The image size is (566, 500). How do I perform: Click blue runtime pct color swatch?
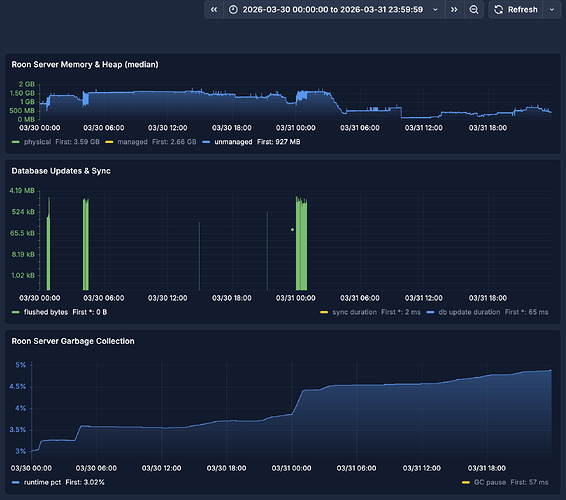tap(16, 482)
